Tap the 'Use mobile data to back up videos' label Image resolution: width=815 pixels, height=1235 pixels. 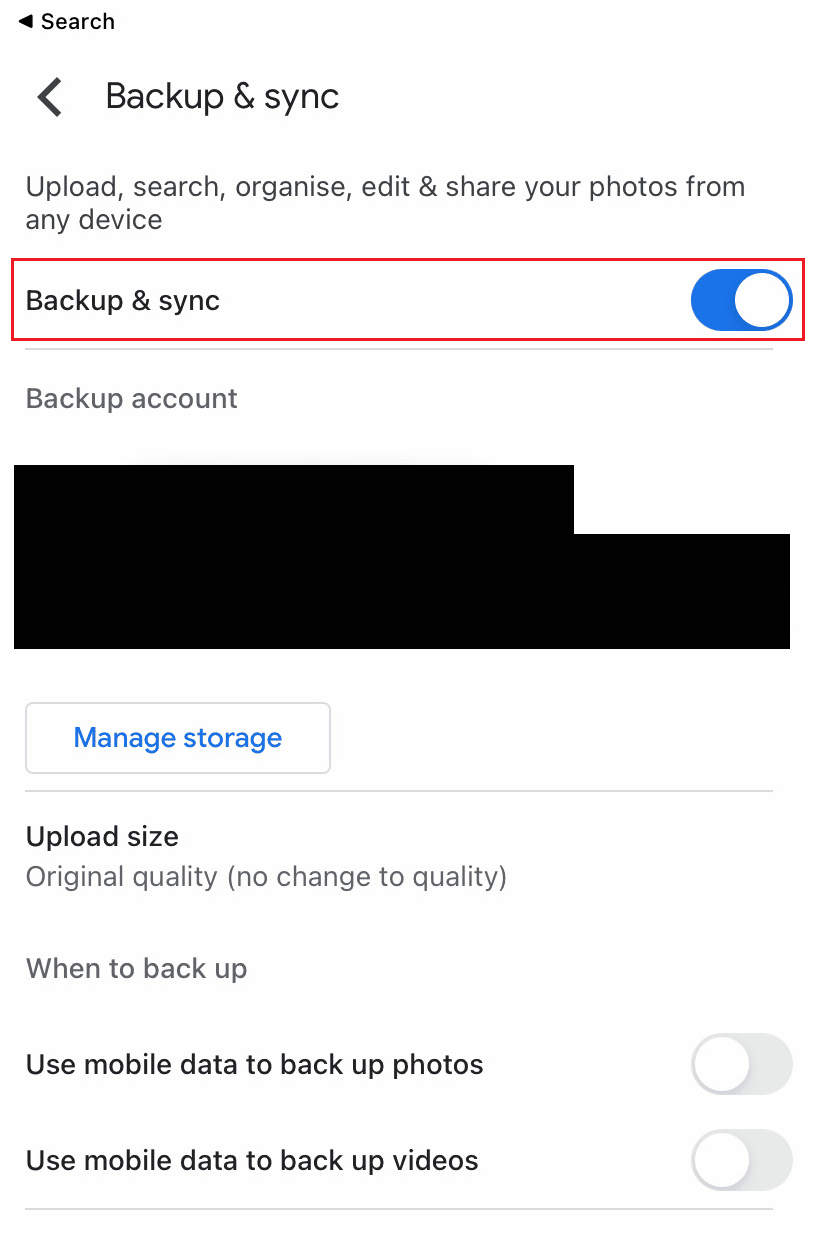pos(252,1160)
